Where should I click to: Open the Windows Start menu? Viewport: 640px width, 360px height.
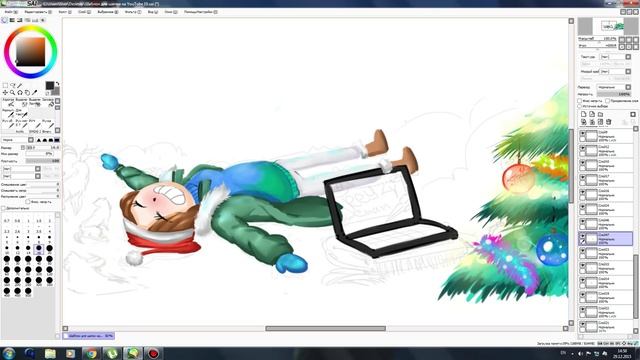[x=9, y=353]
